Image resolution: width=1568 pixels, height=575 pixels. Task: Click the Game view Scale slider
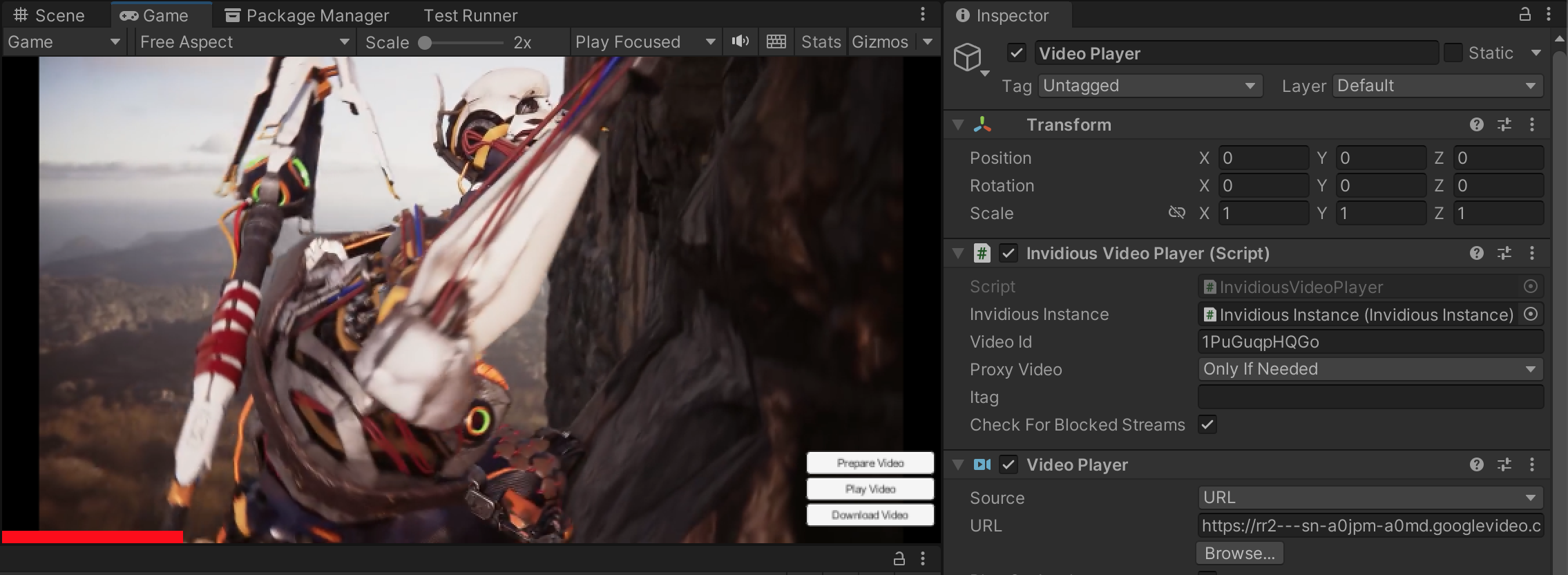[463, 42]
